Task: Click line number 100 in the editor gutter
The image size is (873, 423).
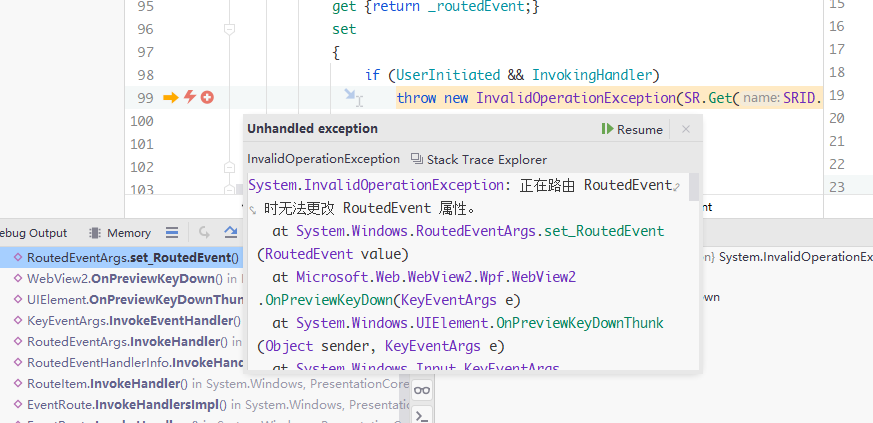Action: 142,121
